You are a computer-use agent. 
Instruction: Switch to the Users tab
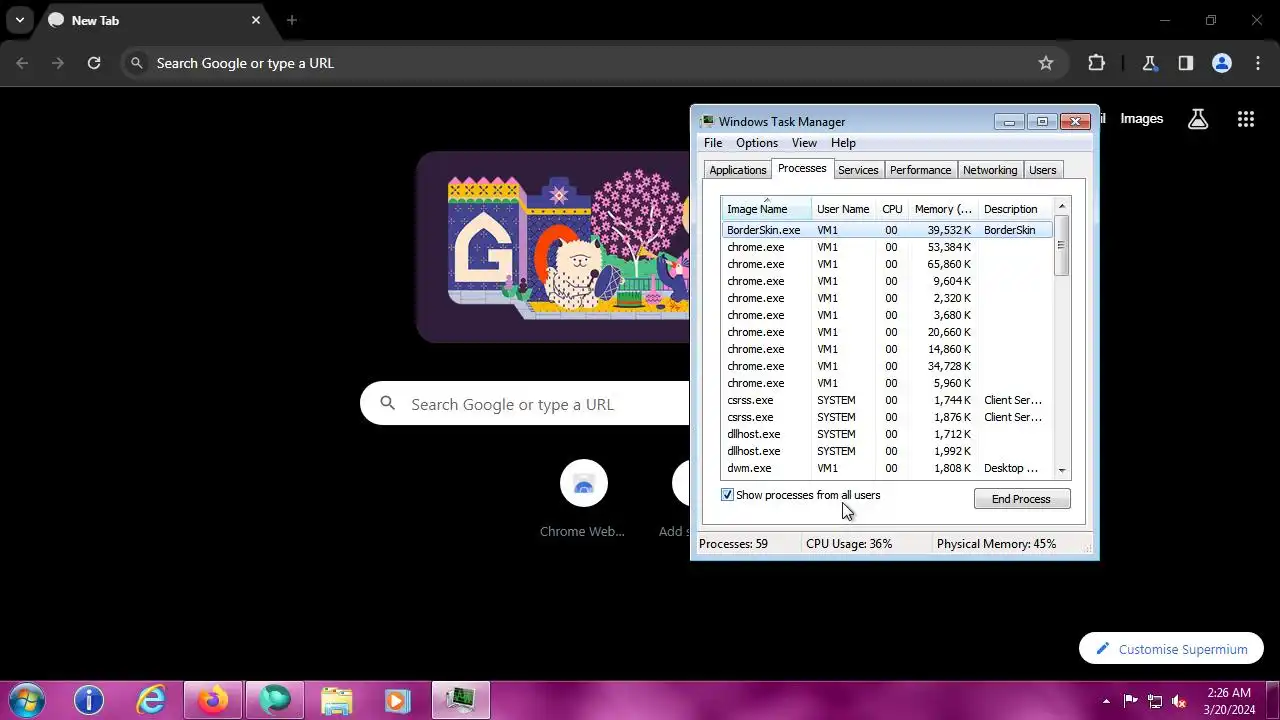1042,170
